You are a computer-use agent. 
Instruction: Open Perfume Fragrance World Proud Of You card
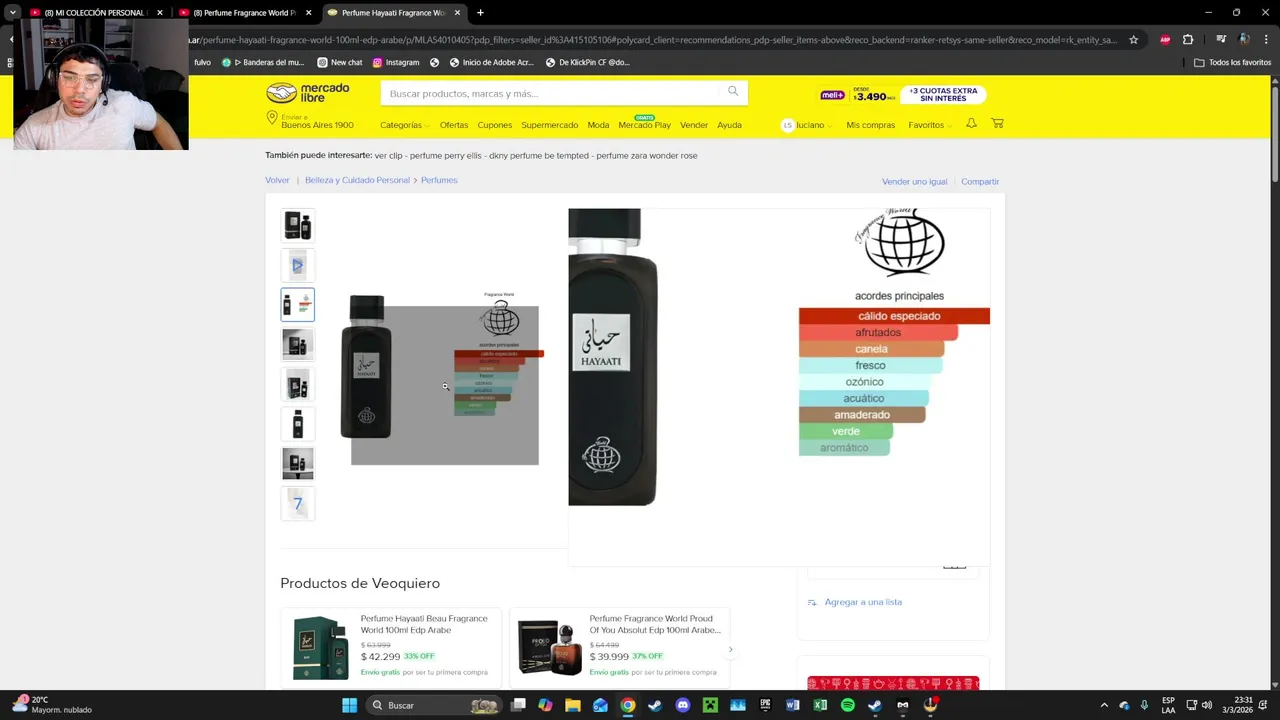(619, 647)
